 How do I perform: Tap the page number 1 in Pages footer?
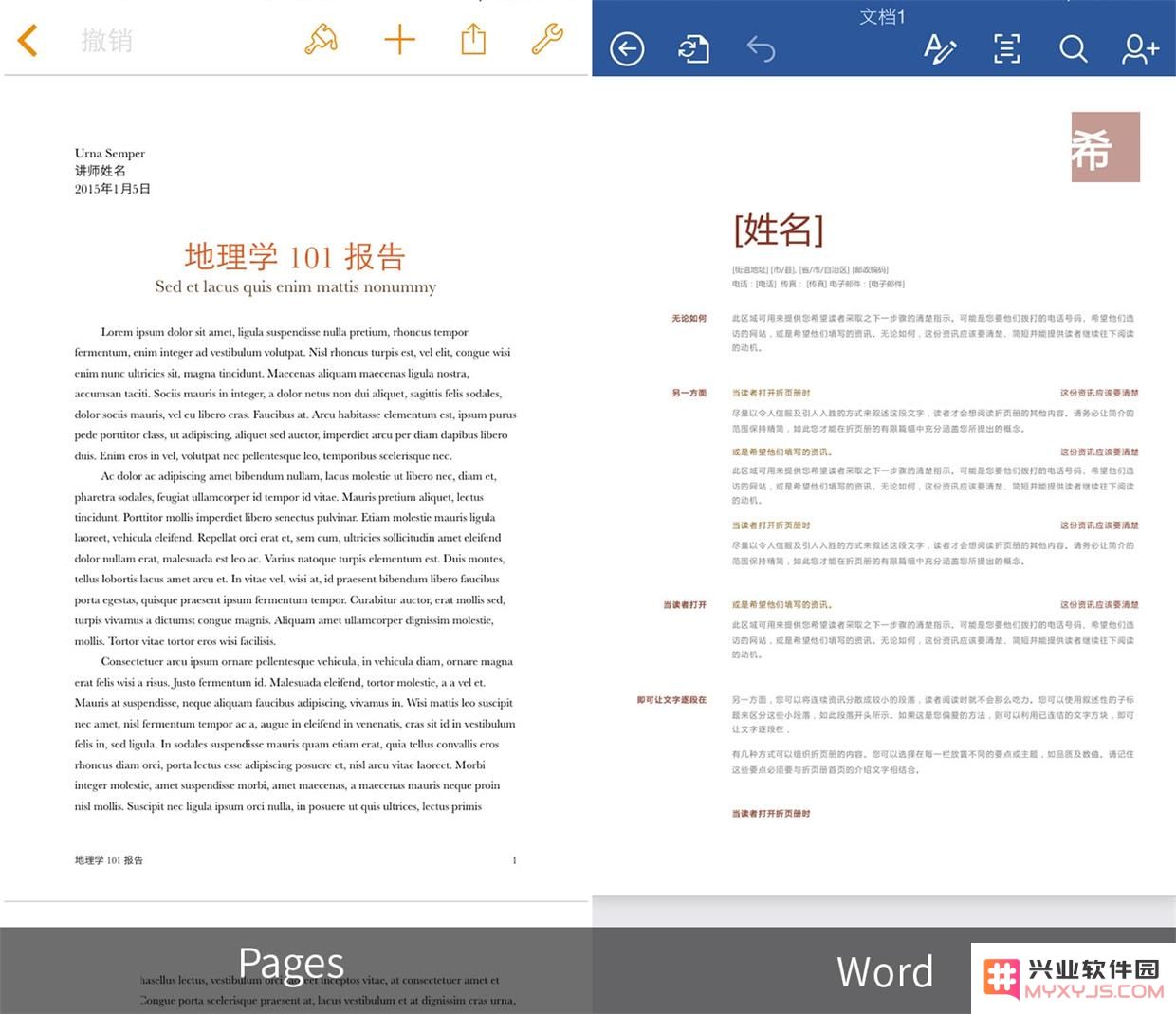click(514, 860)
